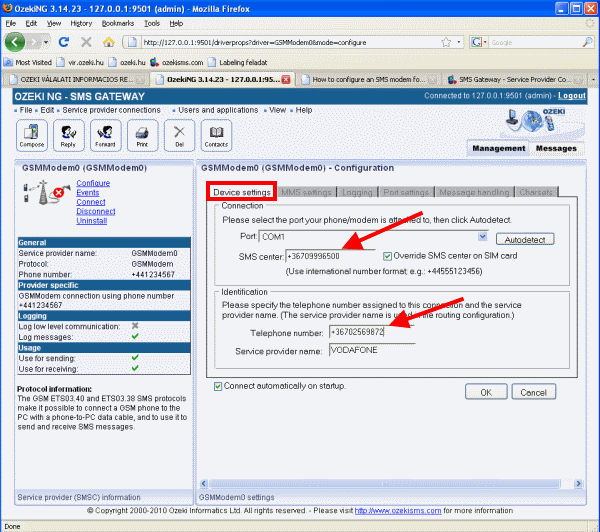Viewport: 600px width, 532px height.
Task: Open the Contacts toolbar icon
Action: click(216, 135)
